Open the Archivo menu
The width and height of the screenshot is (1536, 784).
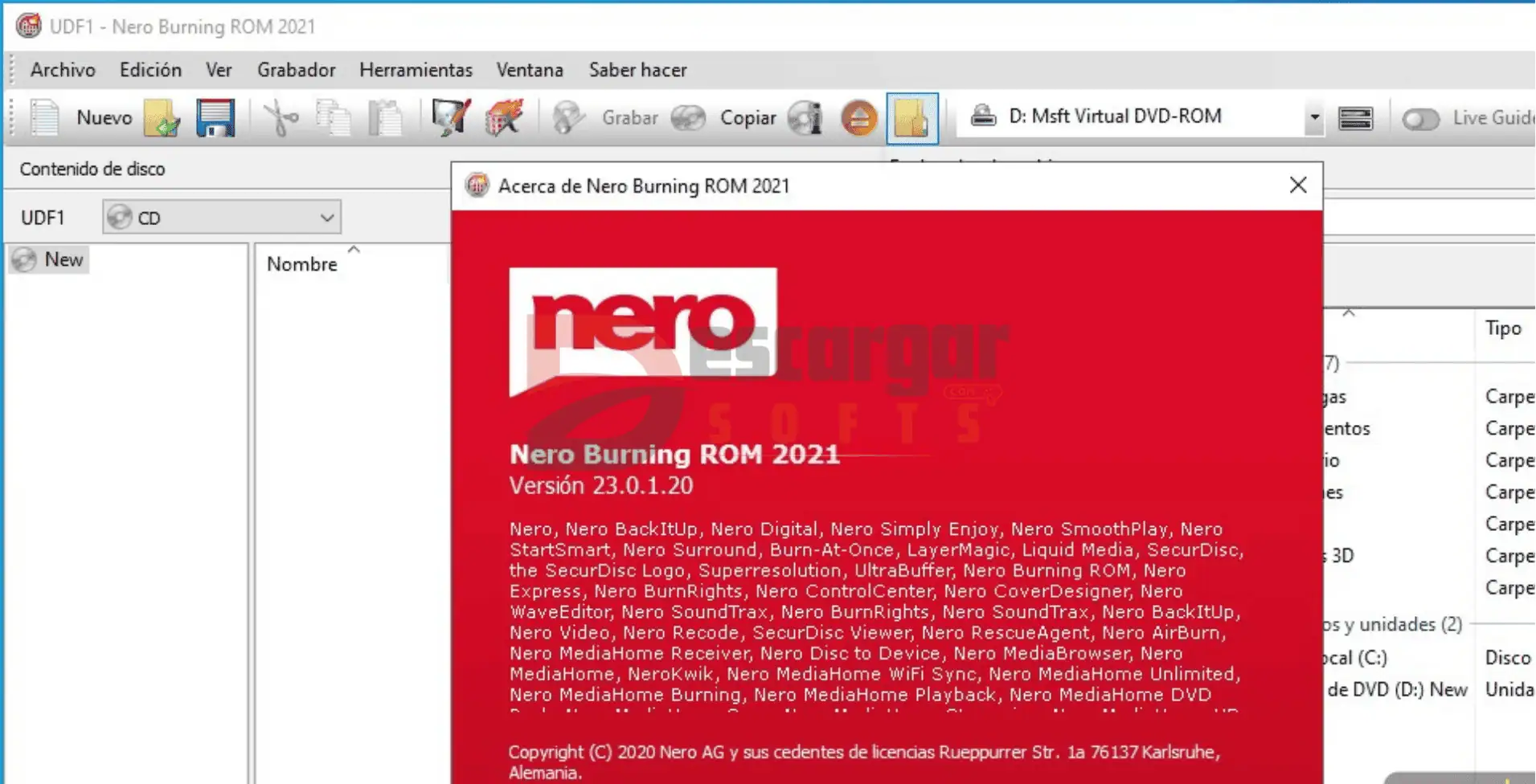click(63, 70)
